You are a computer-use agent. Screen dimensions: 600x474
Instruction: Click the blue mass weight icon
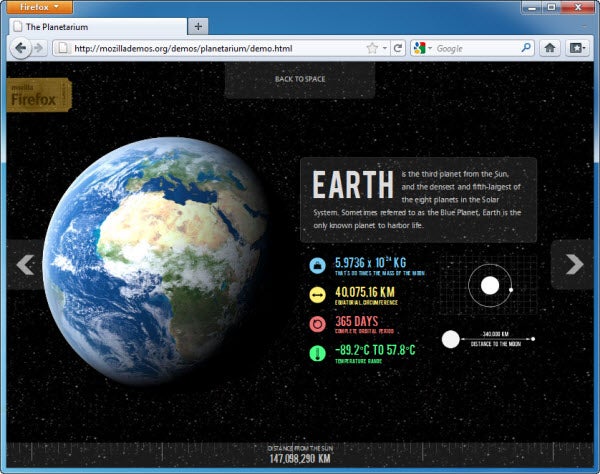coord(317,266)
